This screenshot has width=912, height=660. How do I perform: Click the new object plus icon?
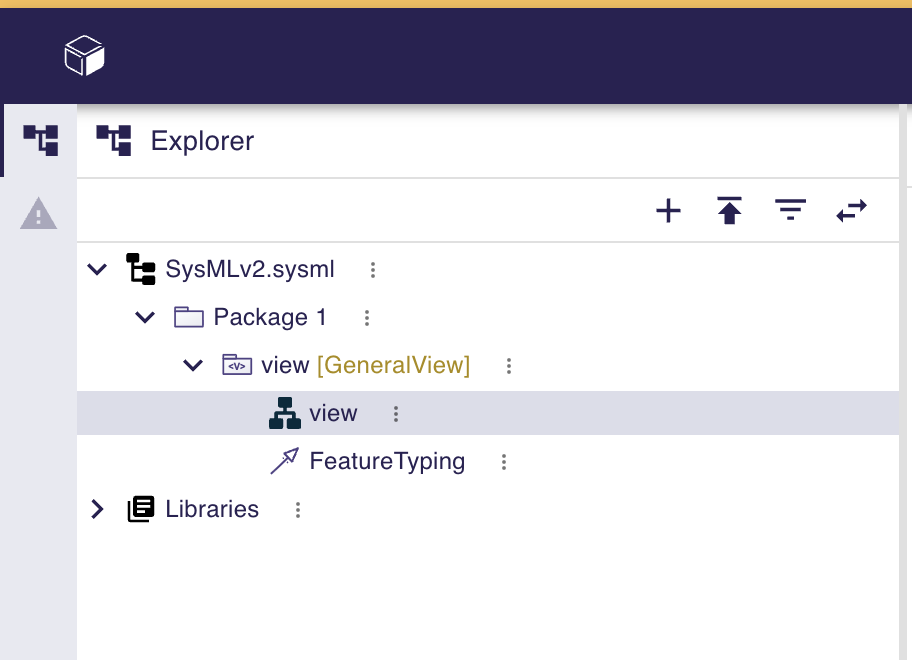(668, 210)
